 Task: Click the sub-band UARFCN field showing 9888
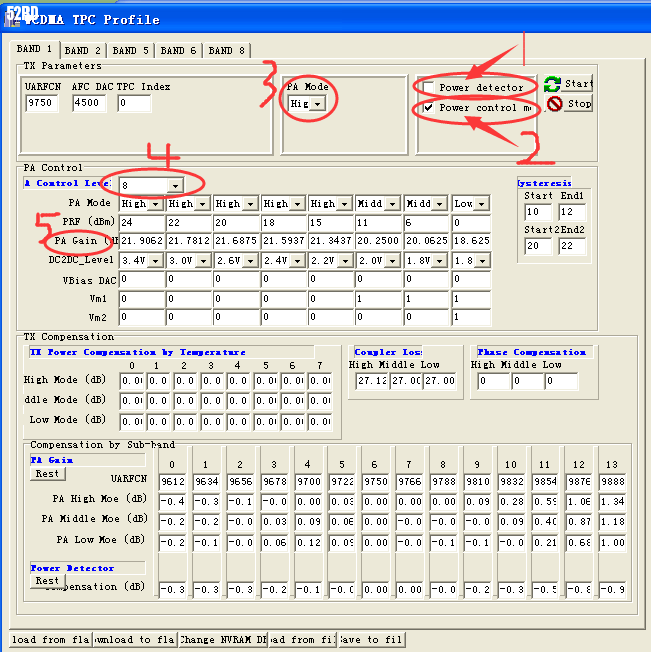(612, 482)
